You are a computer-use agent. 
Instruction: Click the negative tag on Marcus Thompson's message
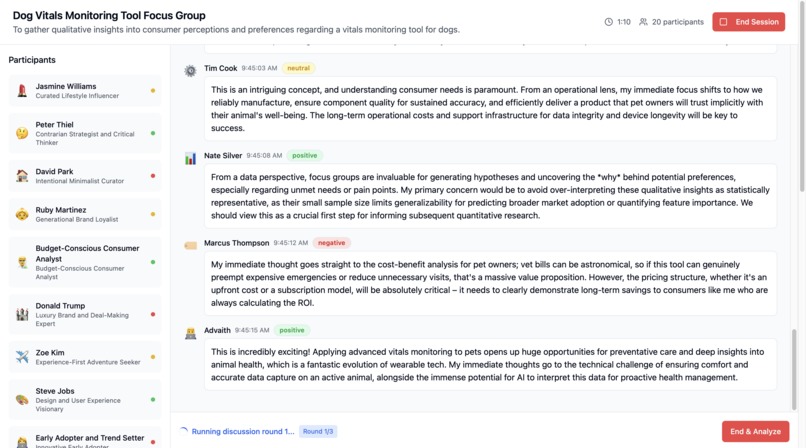coord(331,243)
